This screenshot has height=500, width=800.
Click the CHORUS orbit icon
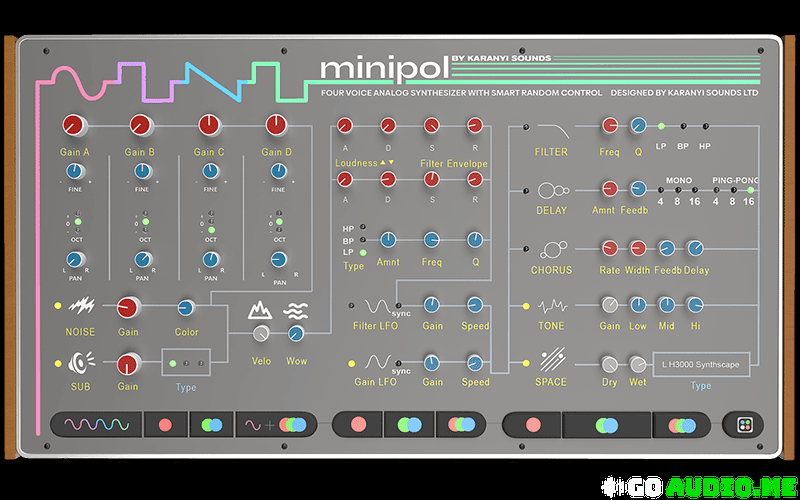click(553, 249)
